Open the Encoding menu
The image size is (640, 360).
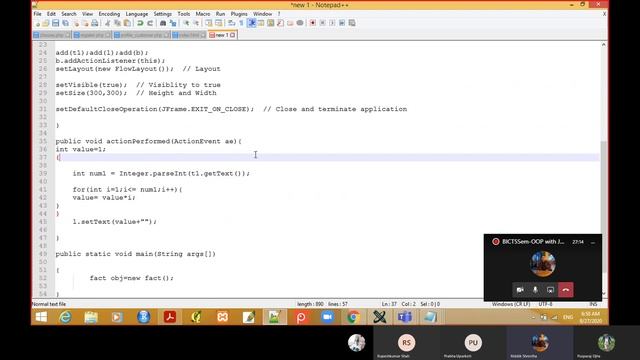(x=109, y=14)
